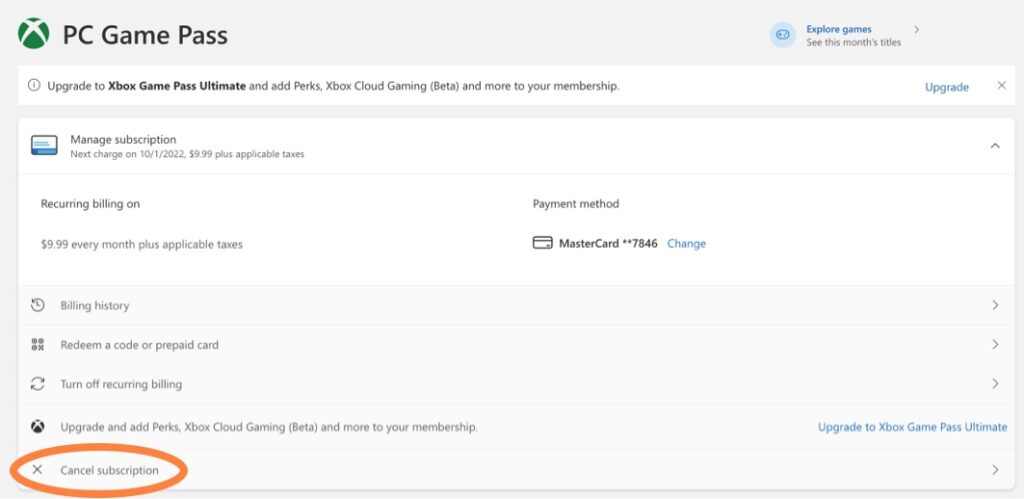
Task: Click the 'Payment method' label
Action: (575, 204)
